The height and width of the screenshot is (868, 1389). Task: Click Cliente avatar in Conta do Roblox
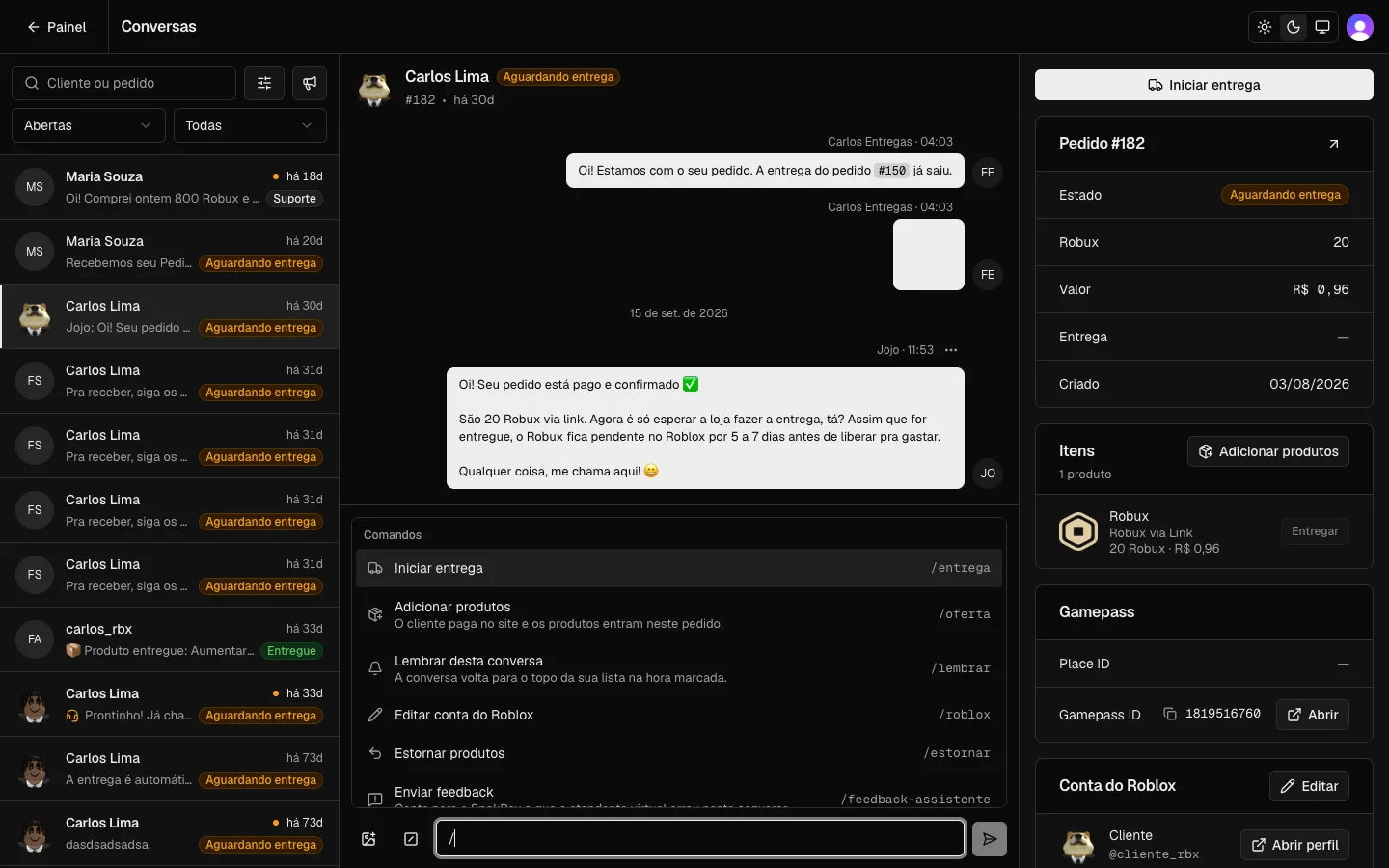(1078, 845)
